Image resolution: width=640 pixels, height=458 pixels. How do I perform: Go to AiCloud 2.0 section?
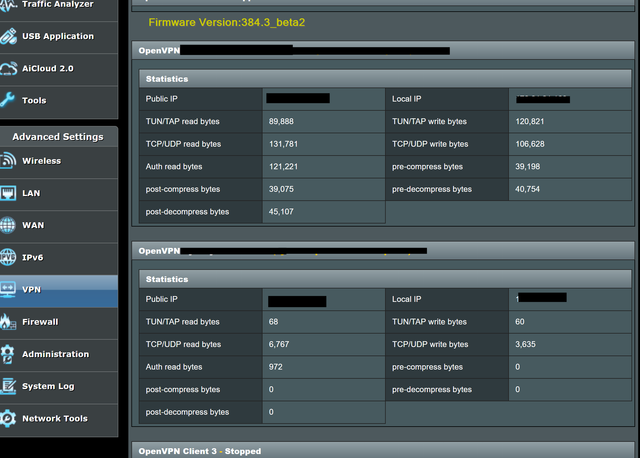tap(48, 69)
